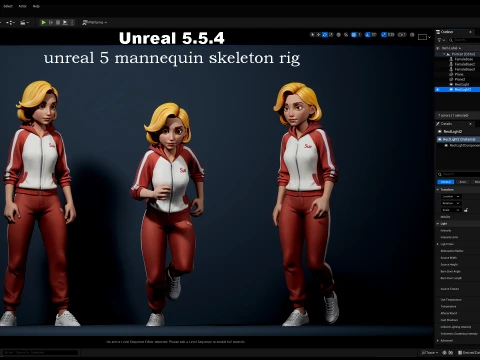480x360 pixels.
Task: Open the Scale type dropdown
Action: point(451,210)
